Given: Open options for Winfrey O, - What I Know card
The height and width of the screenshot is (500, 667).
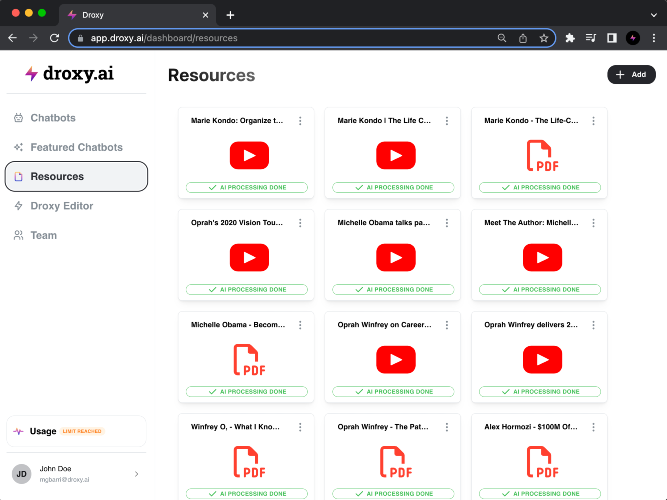Looking at the screenshot, I should (300, 427).
